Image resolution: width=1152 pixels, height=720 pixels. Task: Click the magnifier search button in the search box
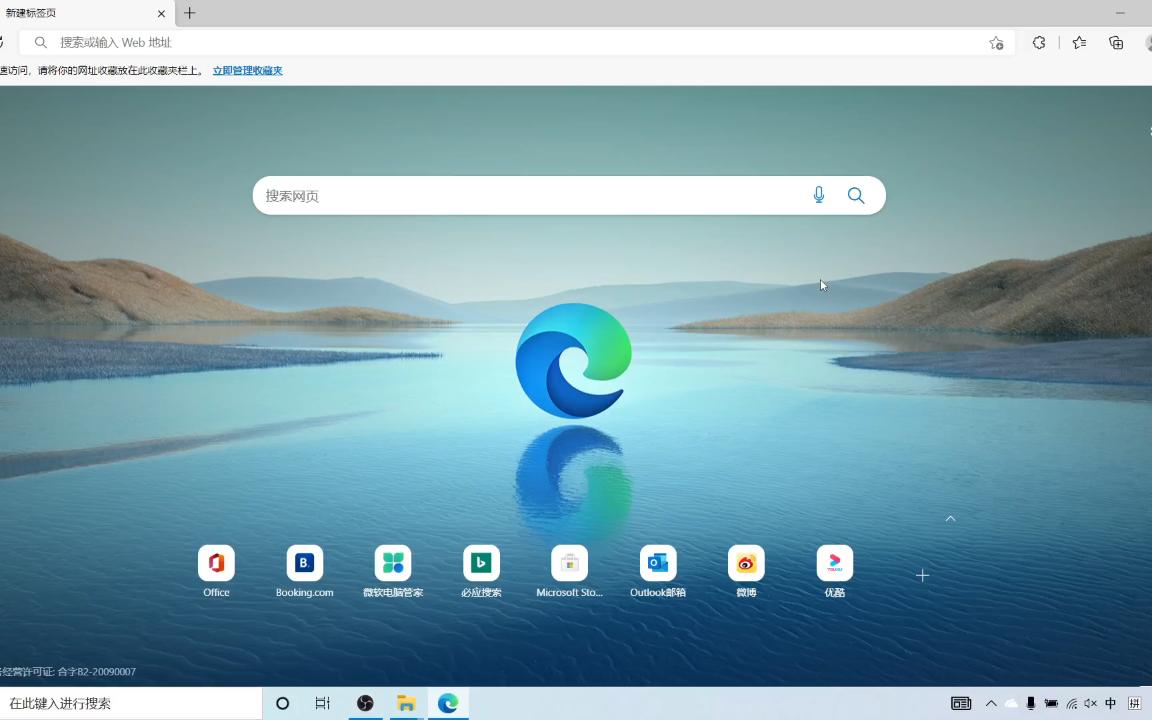856,195
